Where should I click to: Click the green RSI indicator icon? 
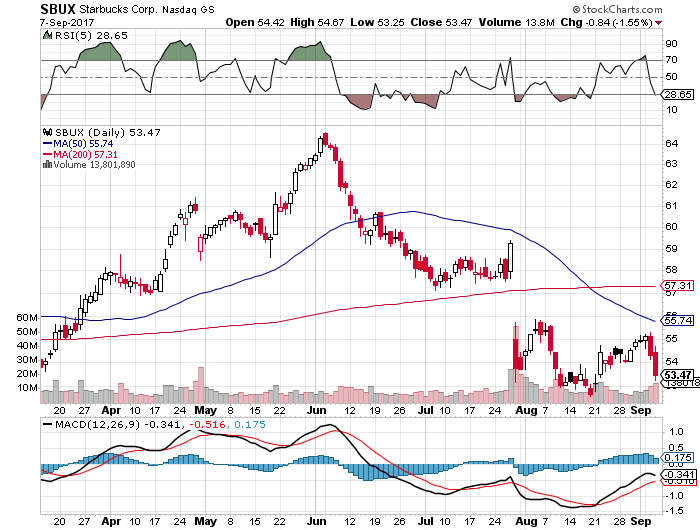tap(47, 35)
